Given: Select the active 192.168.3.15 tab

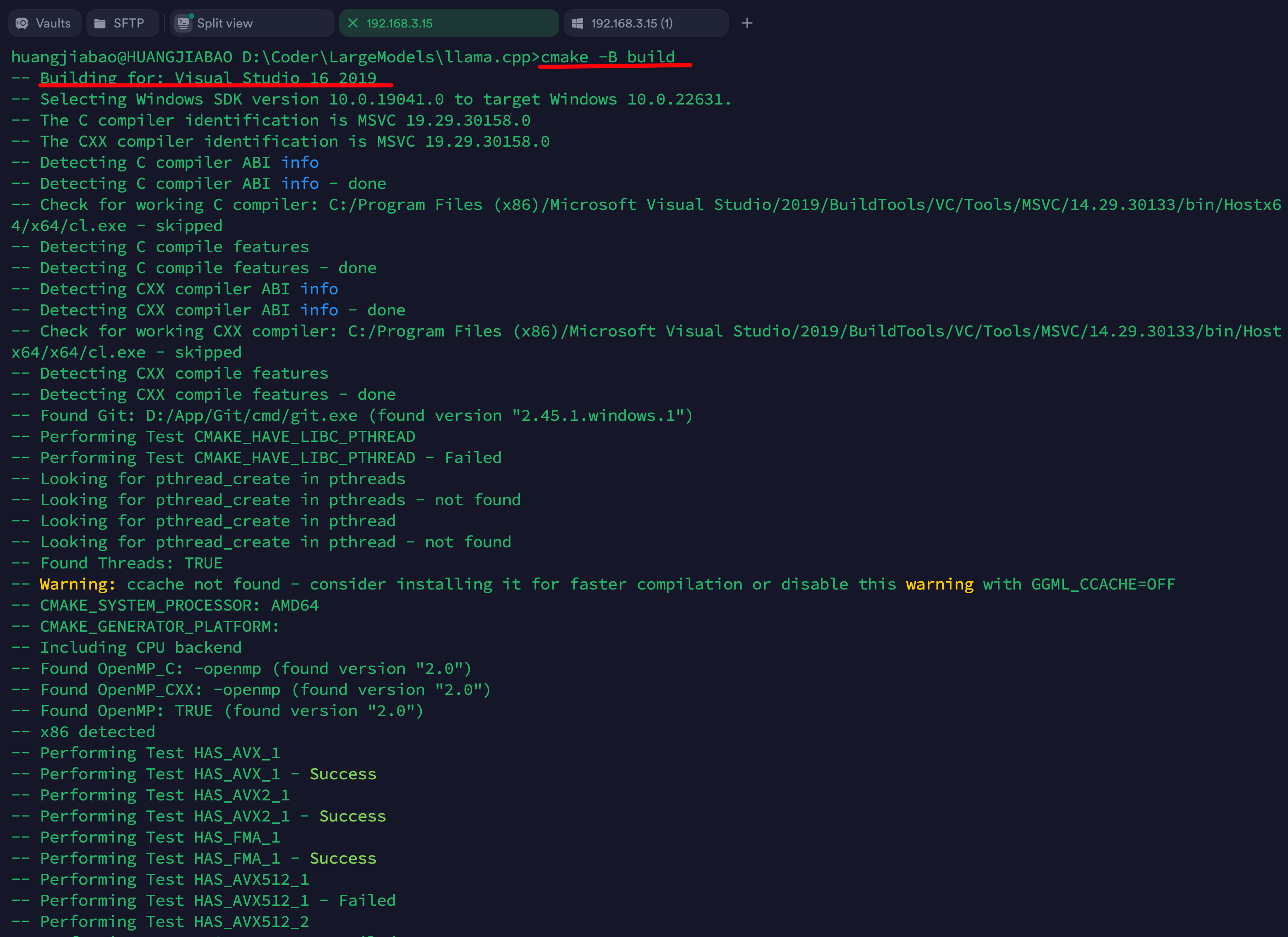Looking at the screenshot, I should coord(449,23).
